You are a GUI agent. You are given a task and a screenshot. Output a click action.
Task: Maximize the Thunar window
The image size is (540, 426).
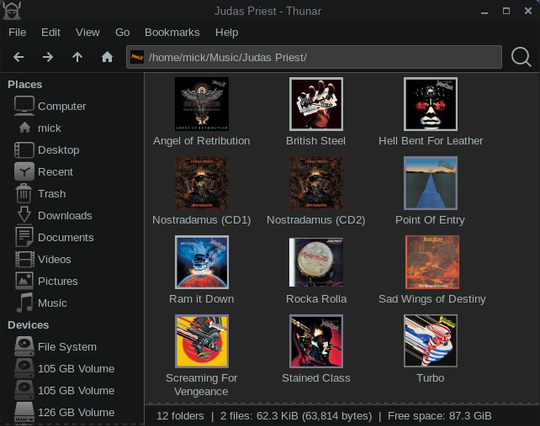(506, 11)
